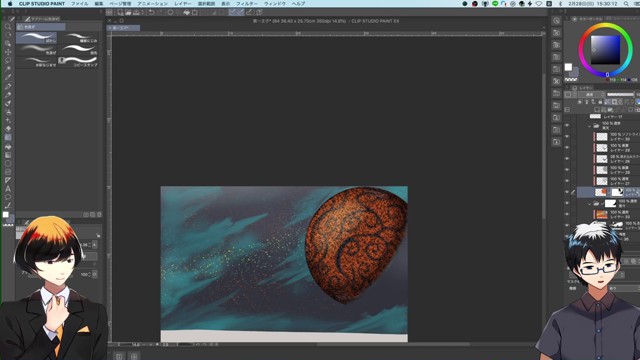Choose the コピースタンプ copy stamp sub tool

(x=78, y=62)
